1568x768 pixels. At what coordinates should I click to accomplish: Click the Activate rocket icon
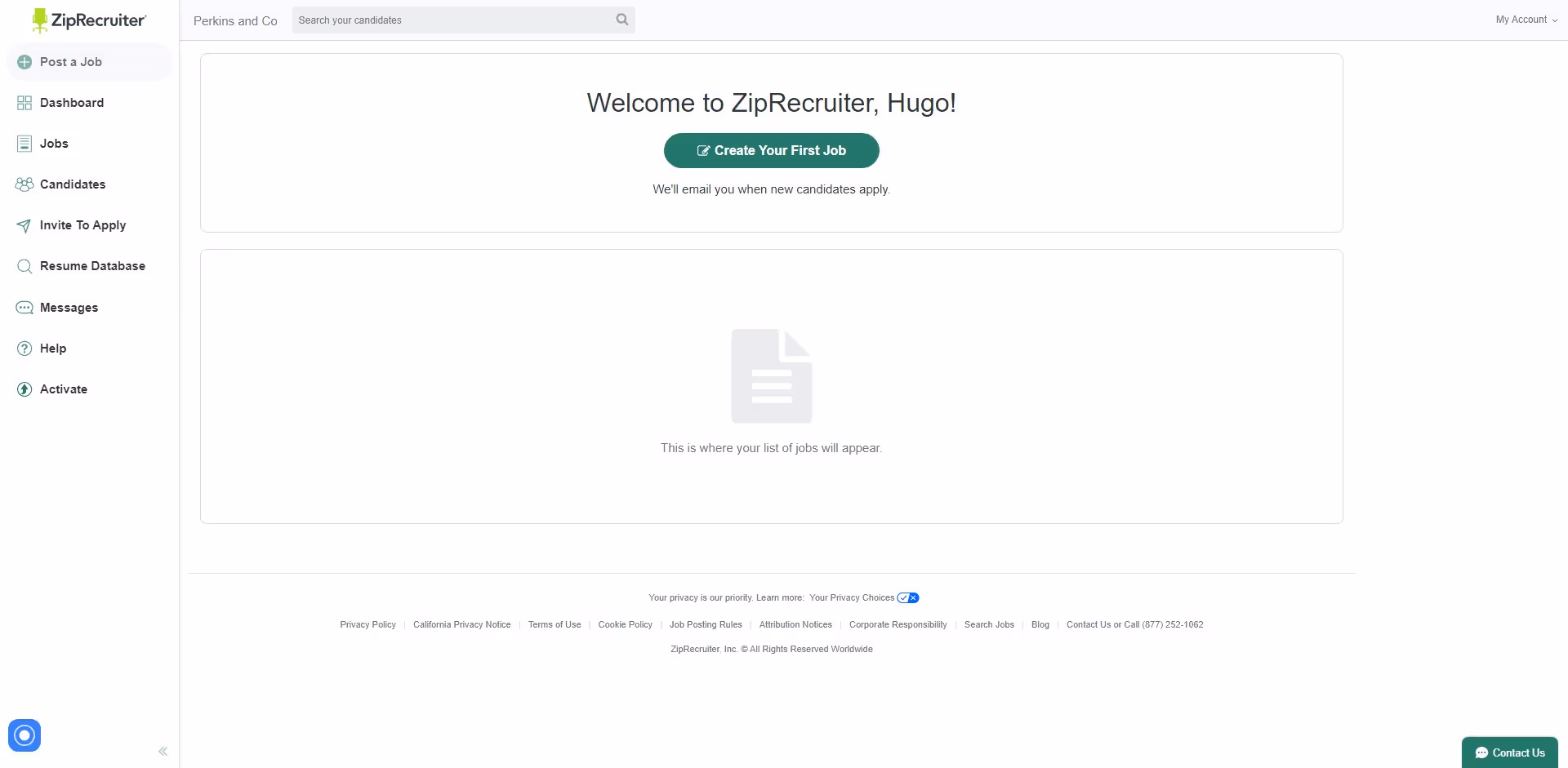tap(24, 389)
